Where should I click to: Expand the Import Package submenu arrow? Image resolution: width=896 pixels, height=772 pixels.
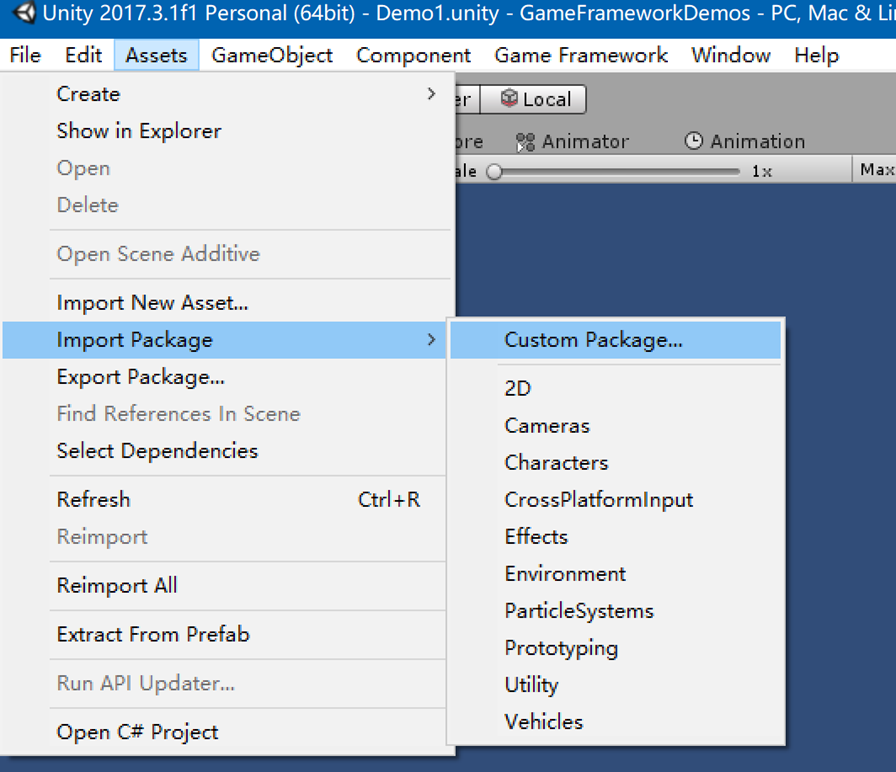click(x=432, y=340)
